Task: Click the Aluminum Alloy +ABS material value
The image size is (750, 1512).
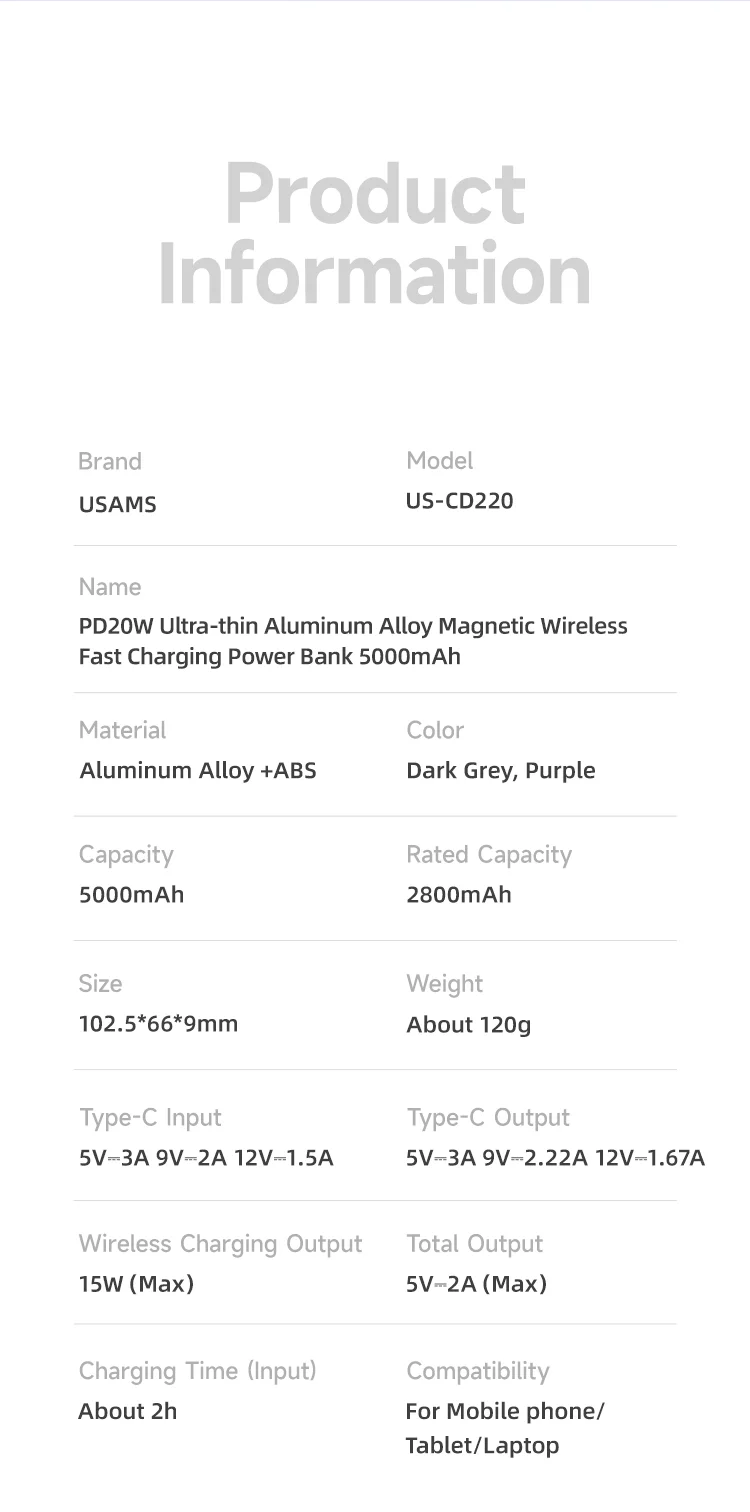Action: tap(198, 771)
